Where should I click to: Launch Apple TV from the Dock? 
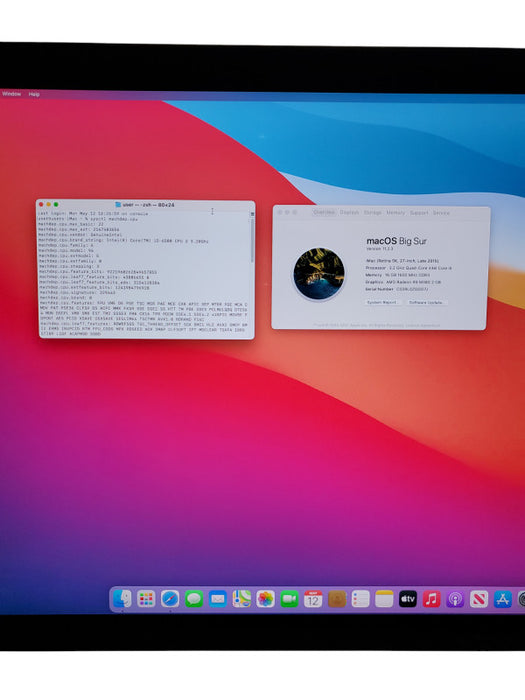408,599
